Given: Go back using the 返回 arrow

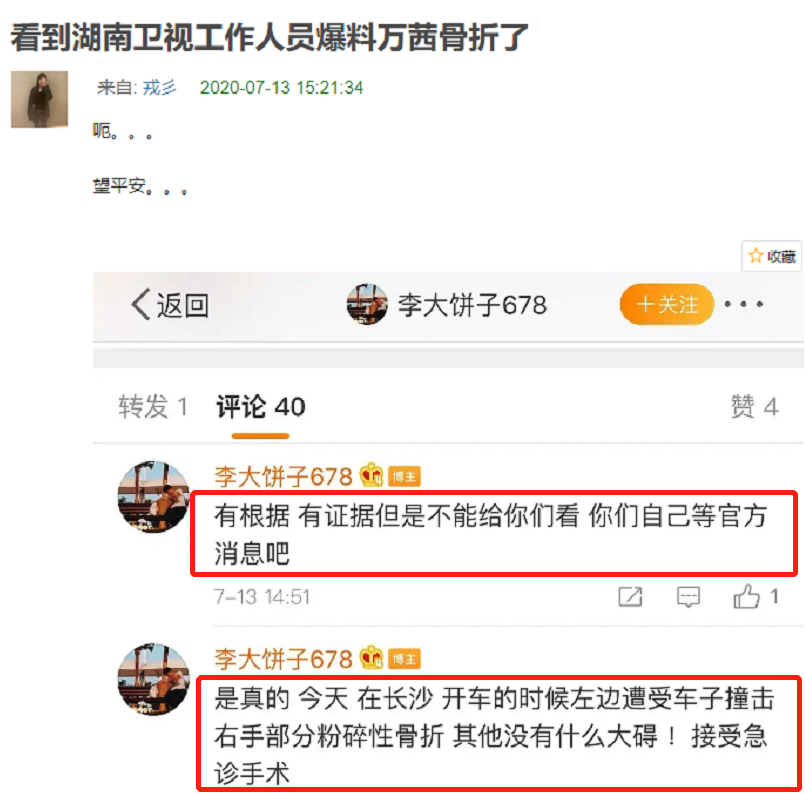Looking at the screenshot, I should [170, 305].
